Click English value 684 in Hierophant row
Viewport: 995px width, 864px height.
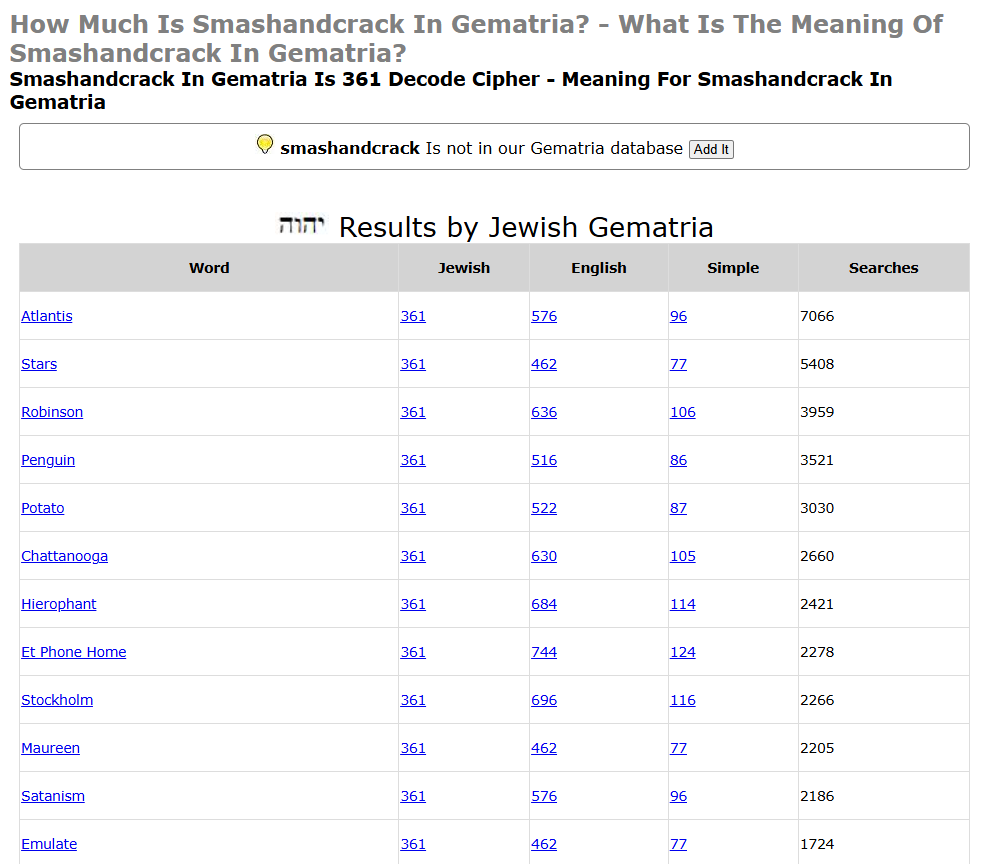(x=544, y=605)
